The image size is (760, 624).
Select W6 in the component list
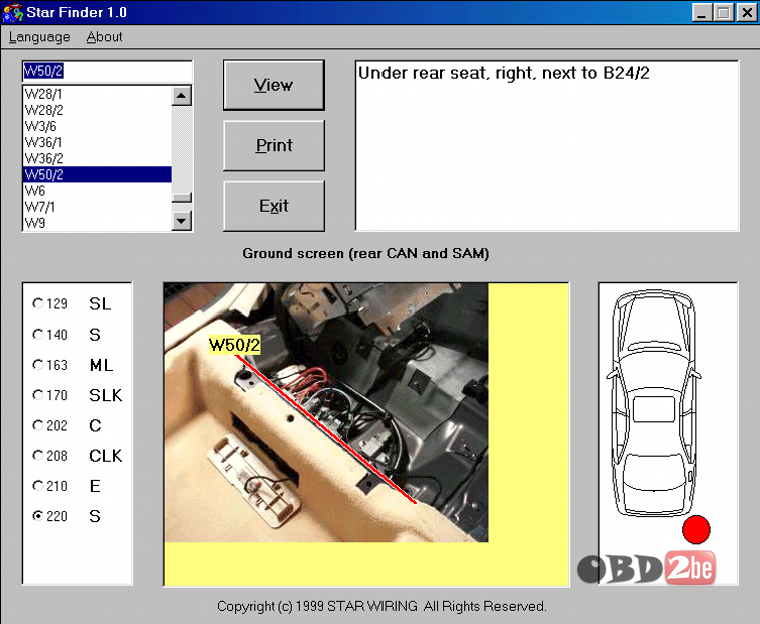pos(97,191)
